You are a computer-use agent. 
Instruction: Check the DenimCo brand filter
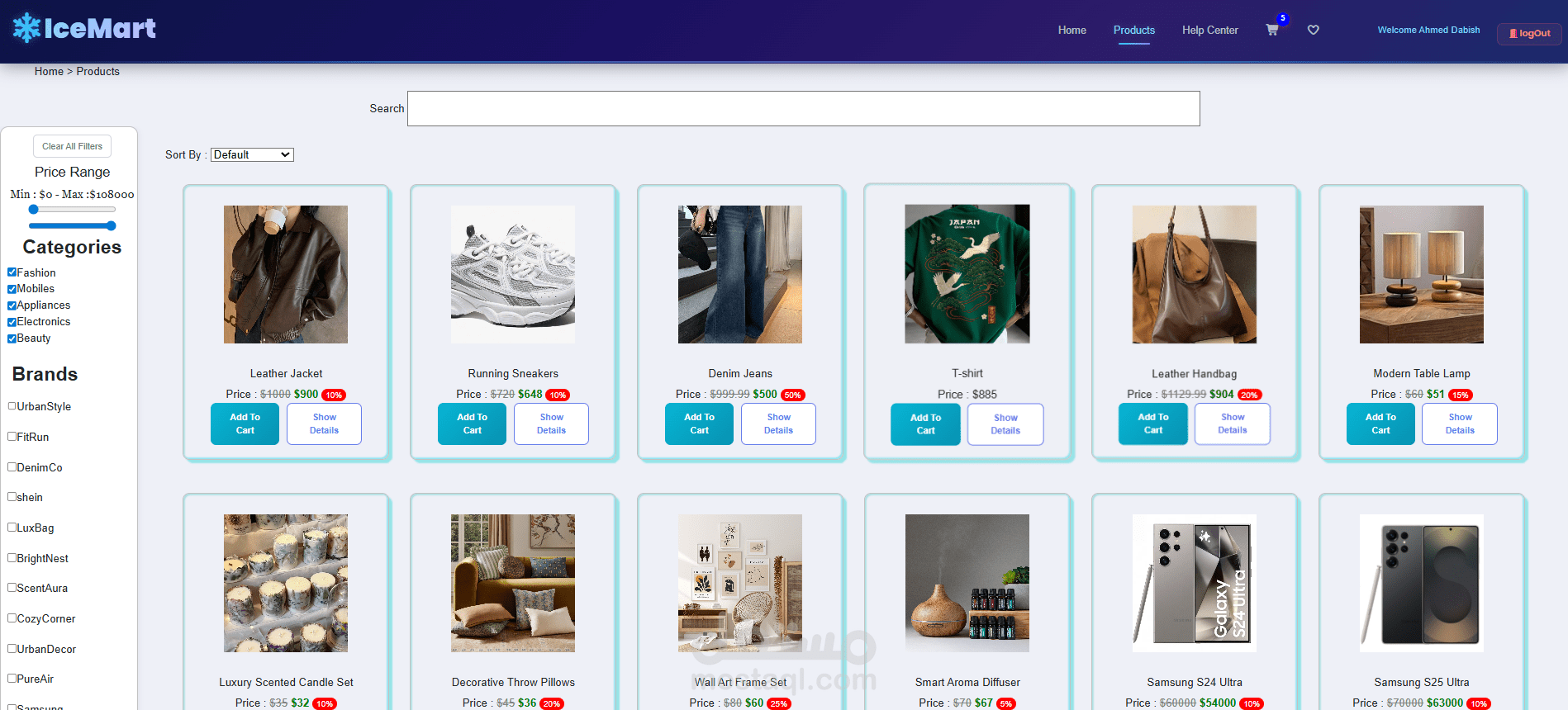12,467
